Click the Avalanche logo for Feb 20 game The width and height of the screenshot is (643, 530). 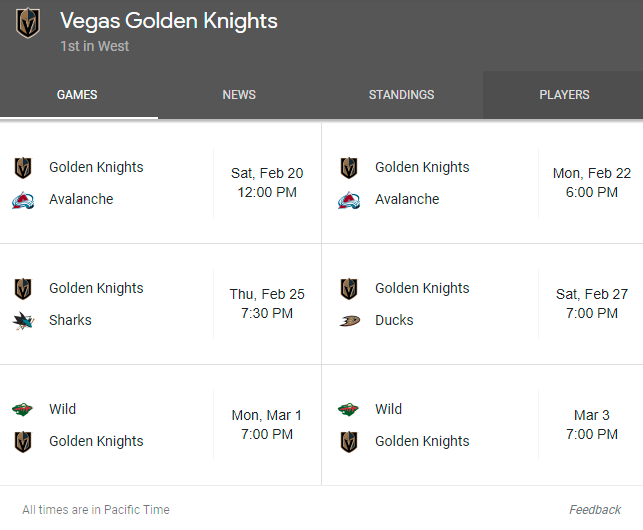(x=23, y=200)
